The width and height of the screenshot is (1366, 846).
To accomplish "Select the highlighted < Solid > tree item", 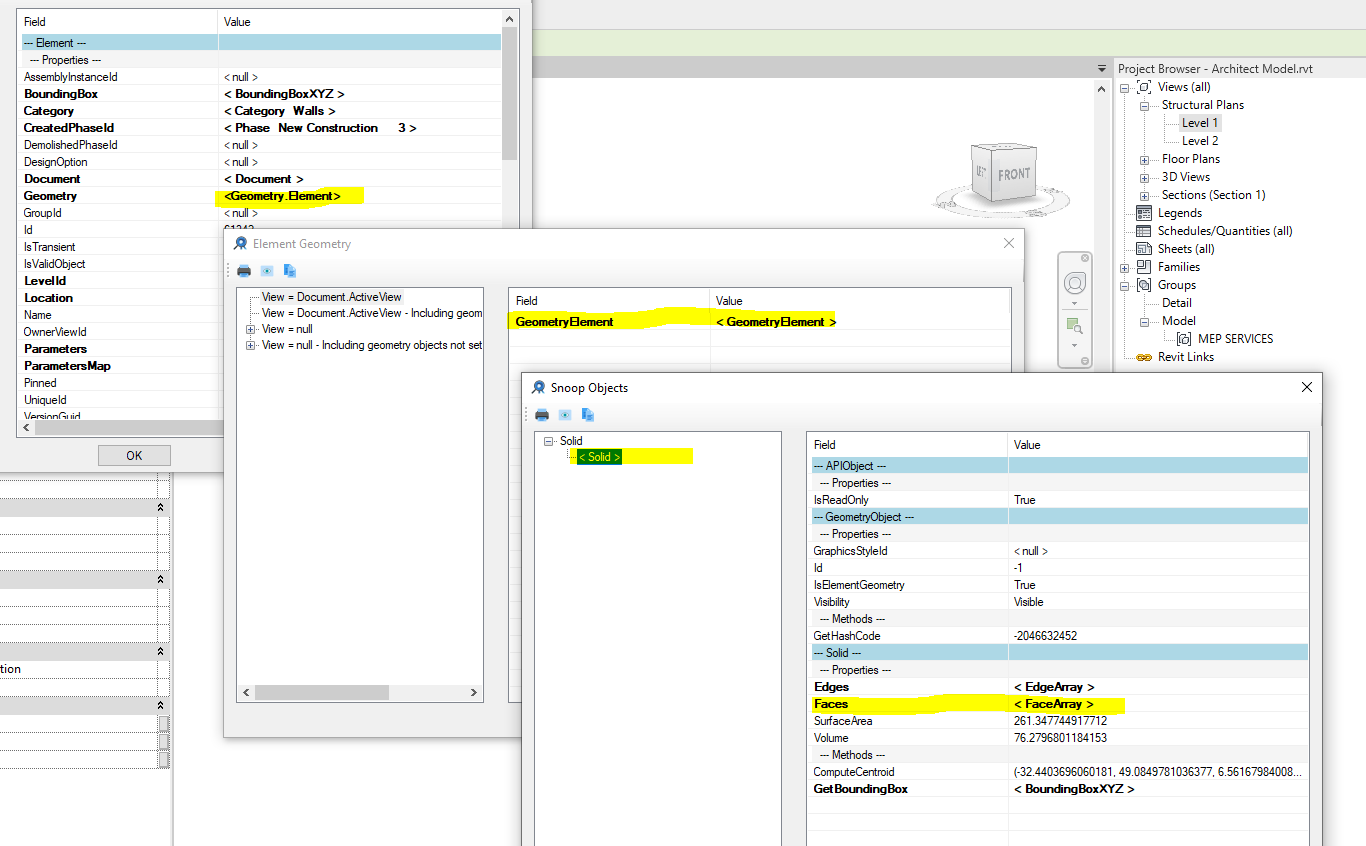I will click(x=599, y=457).
